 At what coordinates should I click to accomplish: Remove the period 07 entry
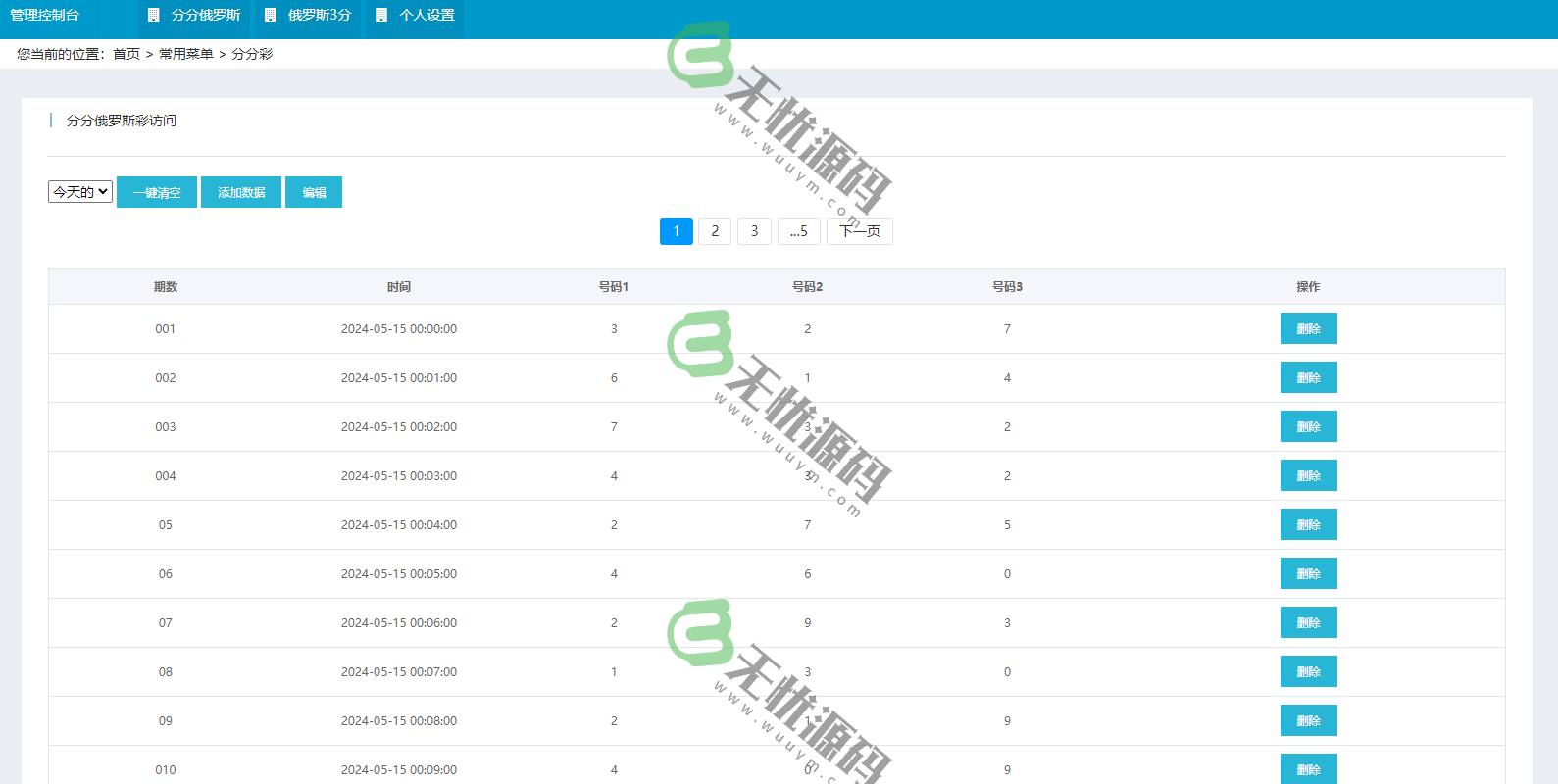1308,623
